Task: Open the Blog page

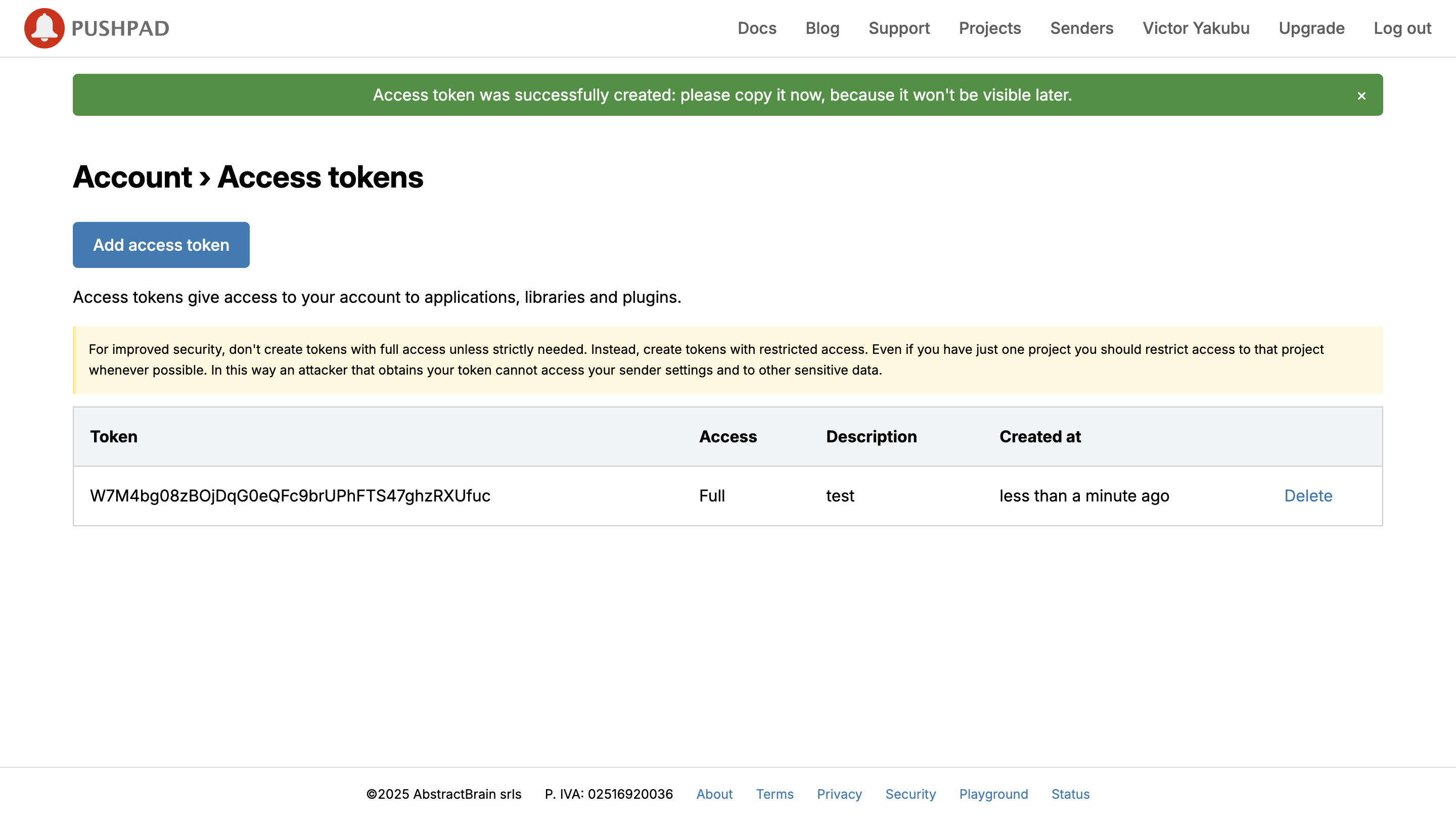Action: 823,28
